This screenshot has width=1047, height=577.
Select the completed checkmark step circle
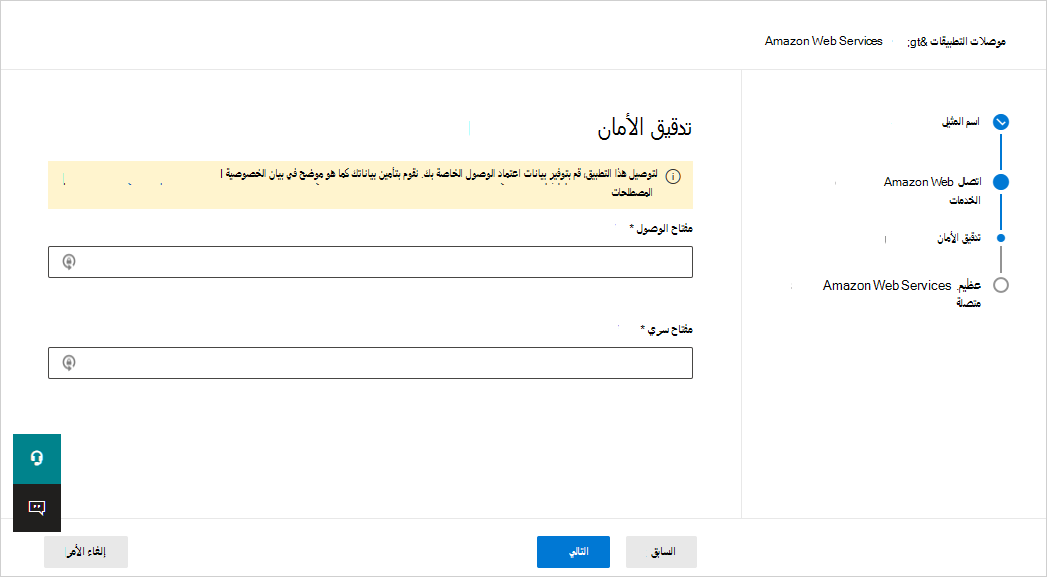[1001, 122]
